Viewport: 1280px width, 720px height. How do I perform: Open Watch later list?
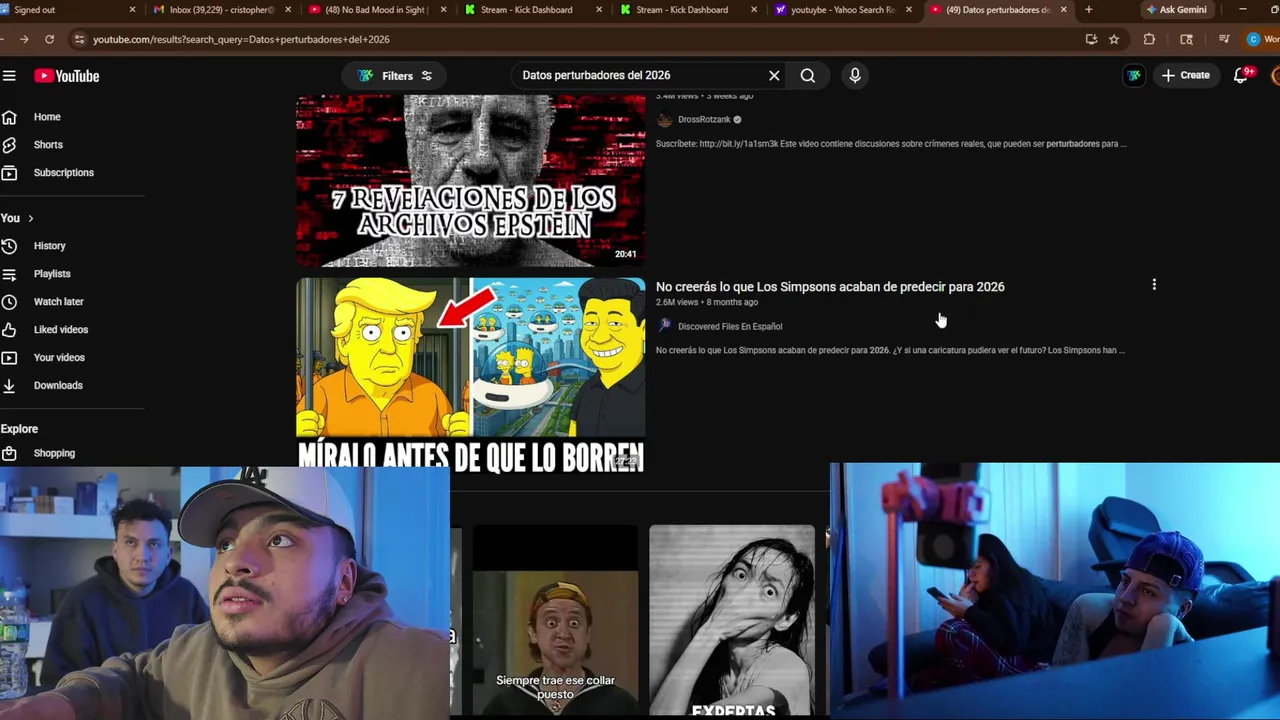pos(58,302)
